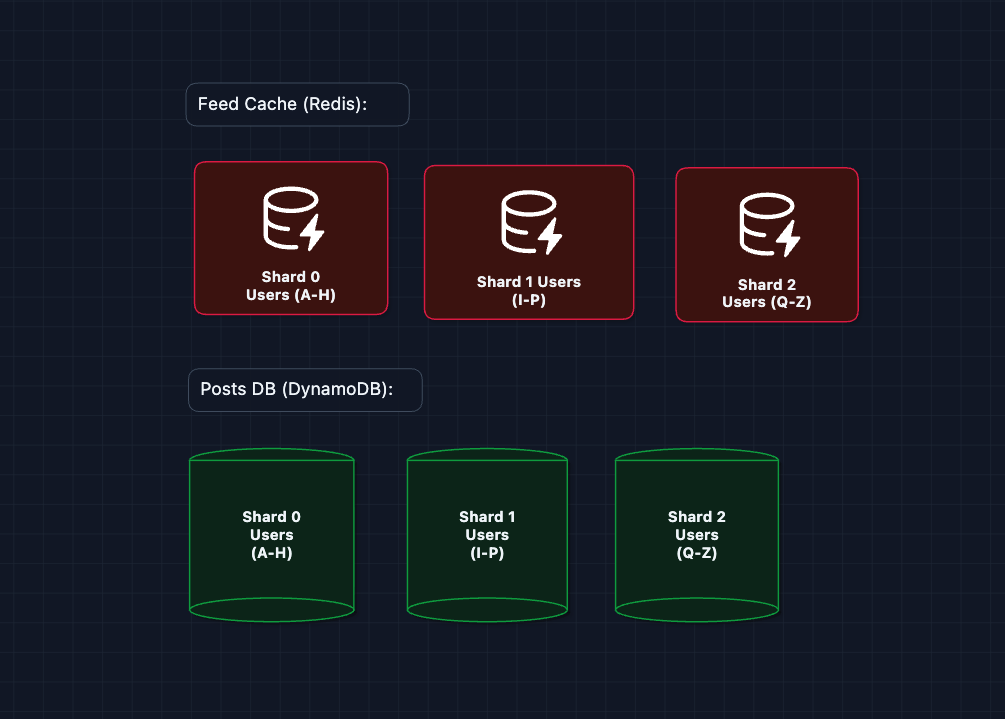This screenshot has width=1005, height=719.
Task: Click the bottom base of DynamoDB Shard 1 cylinder
Action: click(x=487, y=608)
